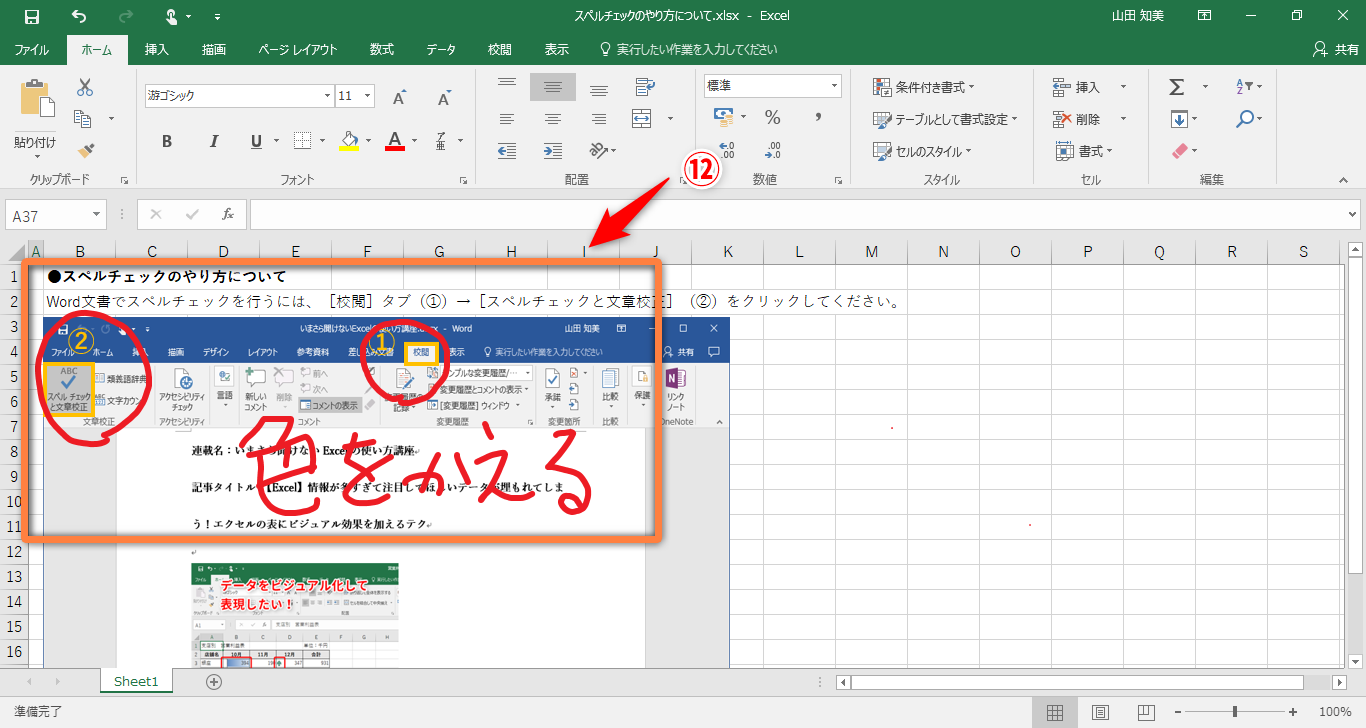1366x728 pixels.
Task: Apply comma style number format
Action: click(x=818, y=118)
